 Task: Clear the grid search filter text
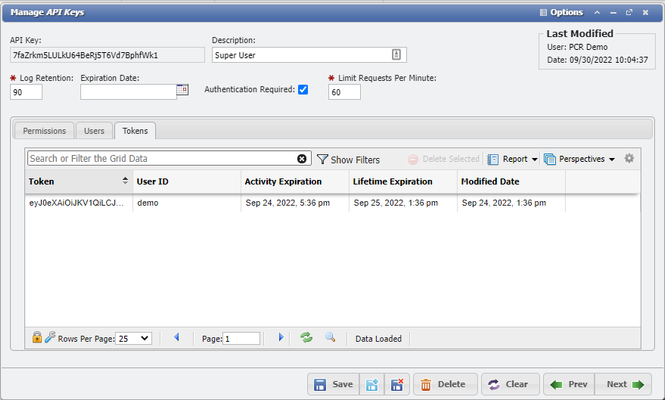(302, 159)
